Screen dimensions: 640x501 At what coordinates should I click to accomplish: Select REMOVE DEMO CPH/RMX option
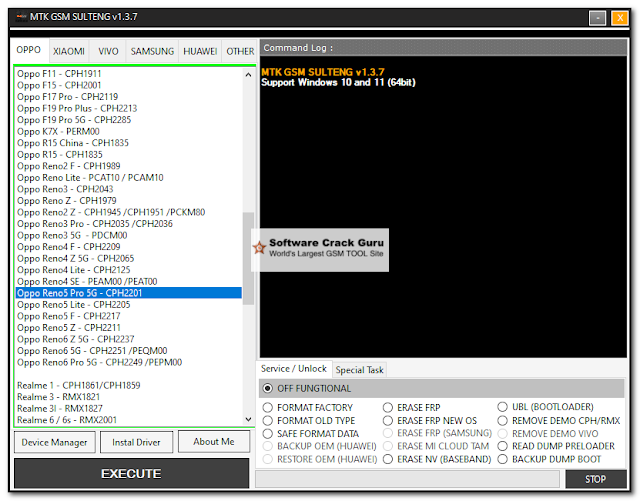tap(502, 421)
